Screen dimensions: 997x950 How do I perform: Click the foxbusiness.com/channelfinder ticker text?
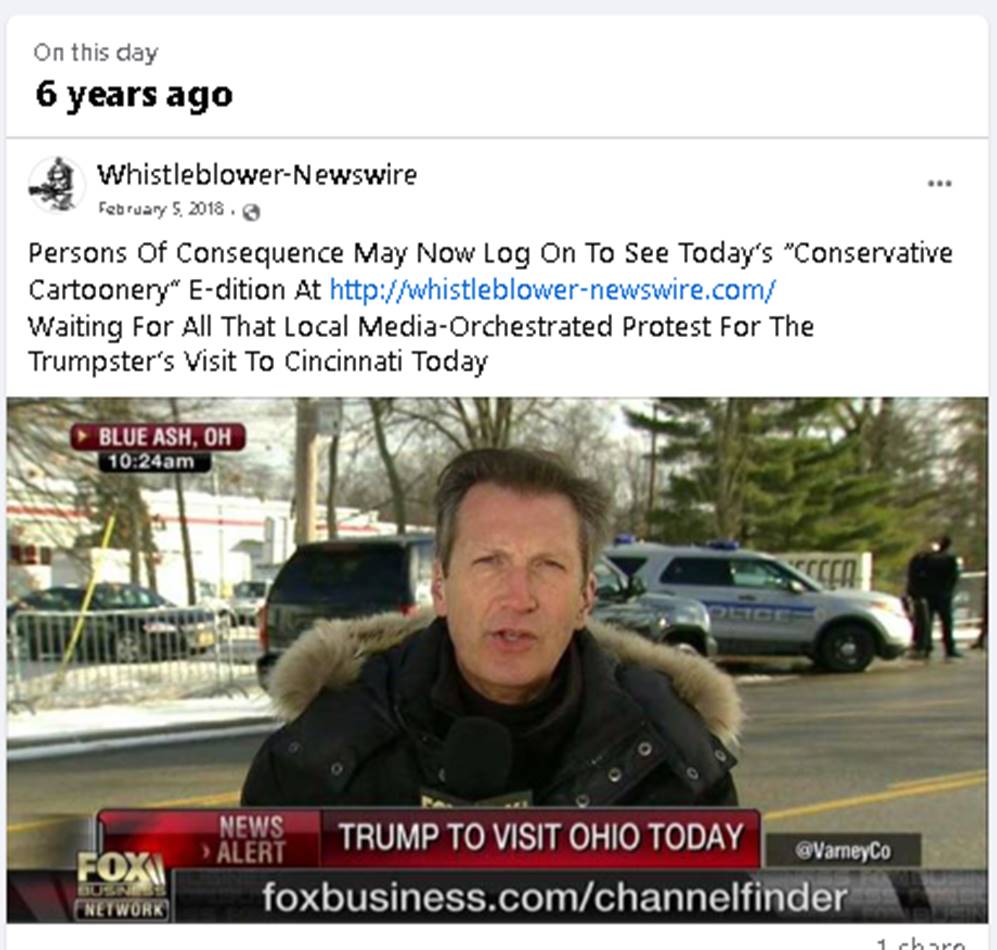click(x=554, y=897)
